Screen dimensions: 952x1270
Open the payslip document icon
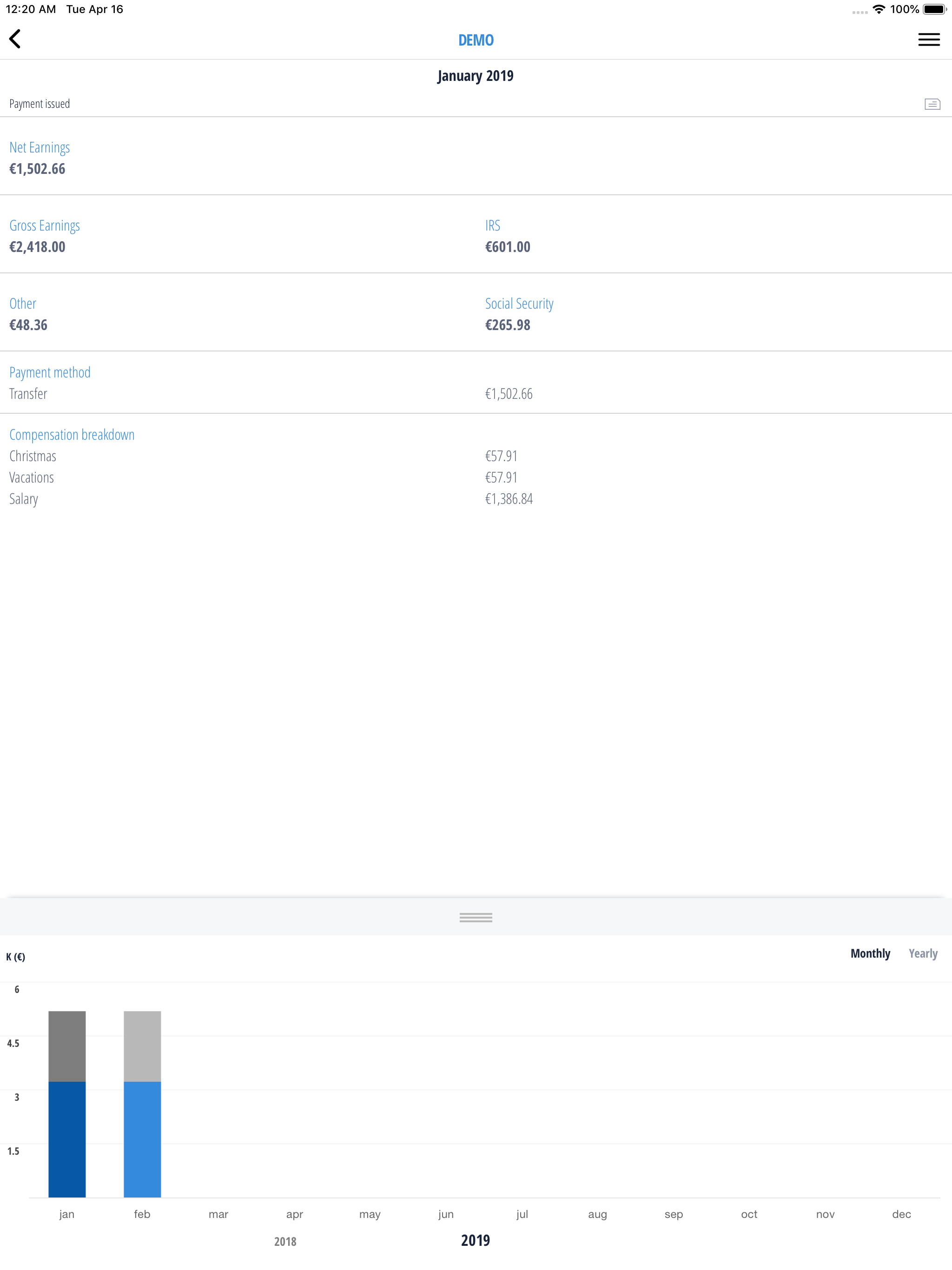(932, 104)
